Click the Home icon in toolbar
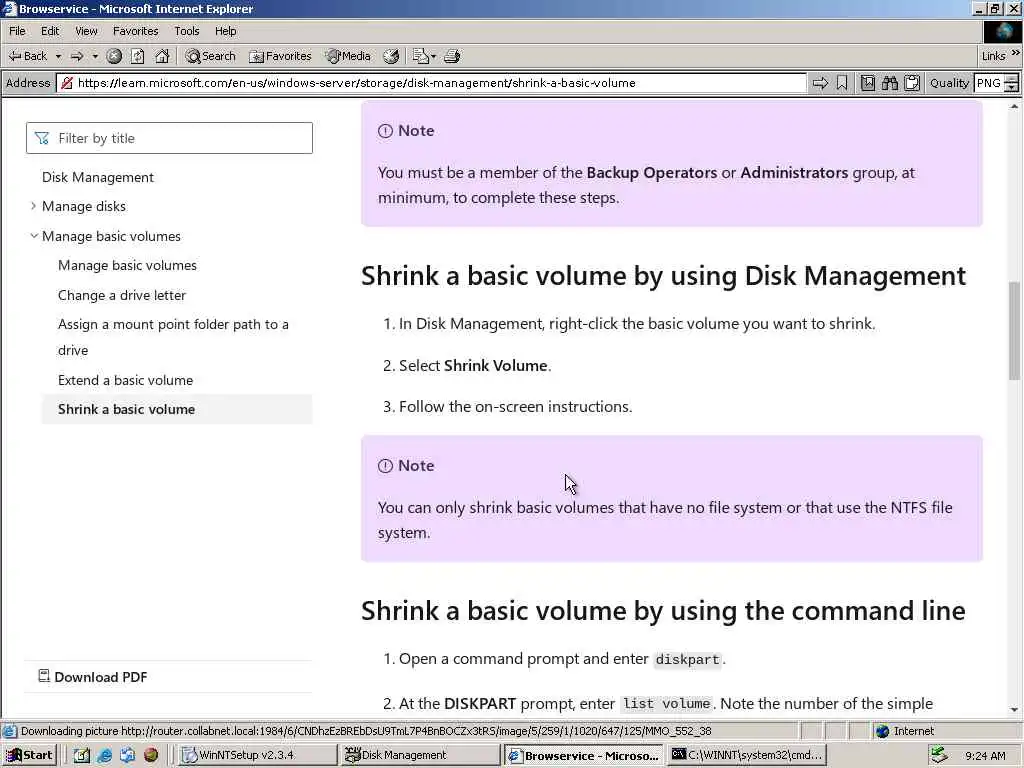Screen dimensions: 1024x768 click(162, 56)
